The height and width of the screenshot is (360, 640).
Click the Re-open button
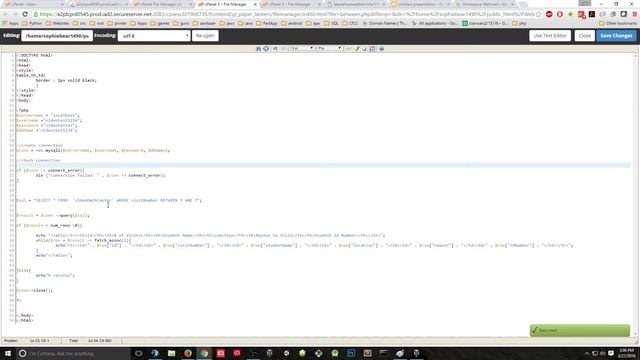tap(205, 36)
